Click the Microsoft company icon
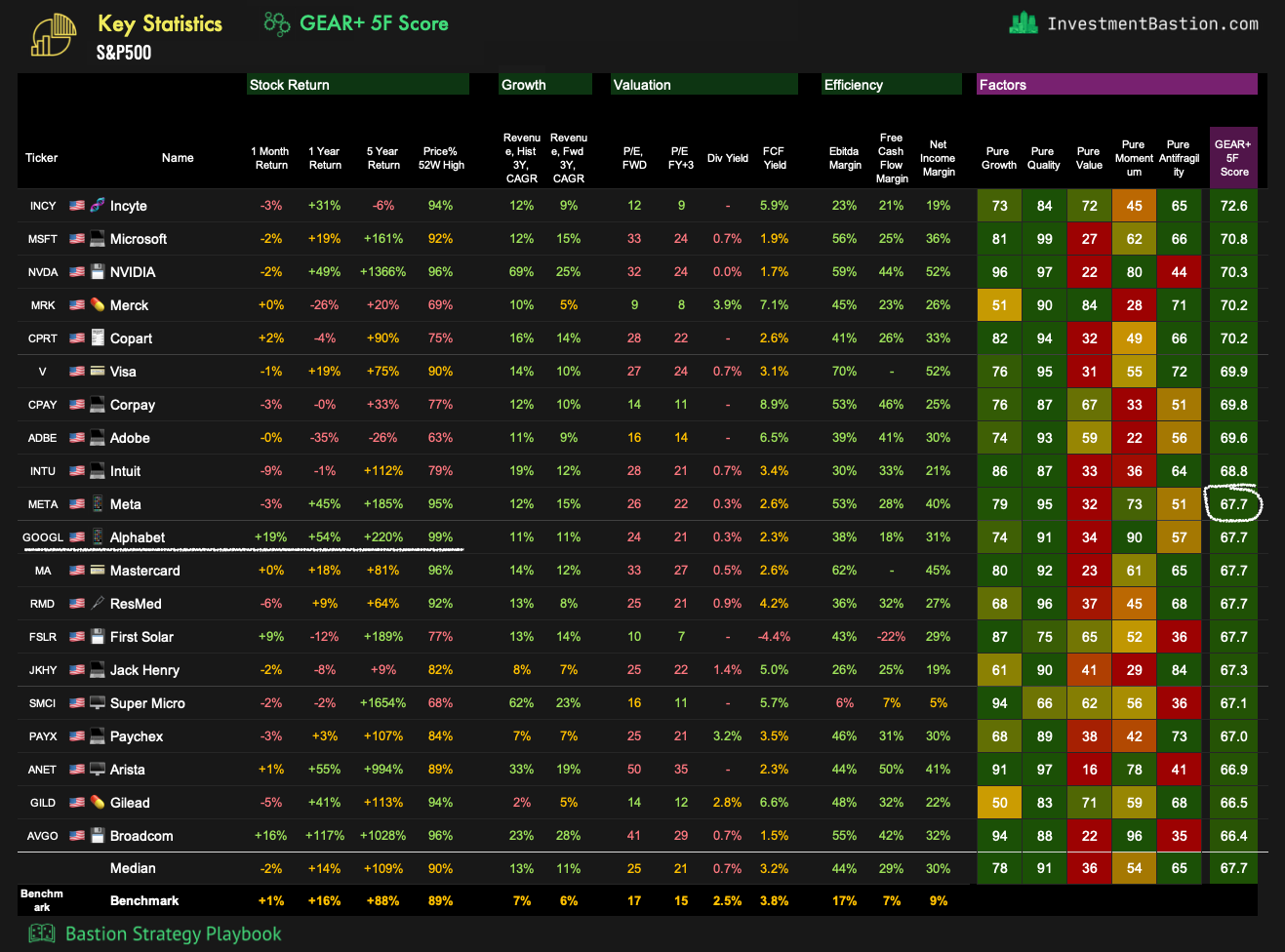The width and height of the screenshot is (1285, 952). pyautogui.click(x=98, y=239)
